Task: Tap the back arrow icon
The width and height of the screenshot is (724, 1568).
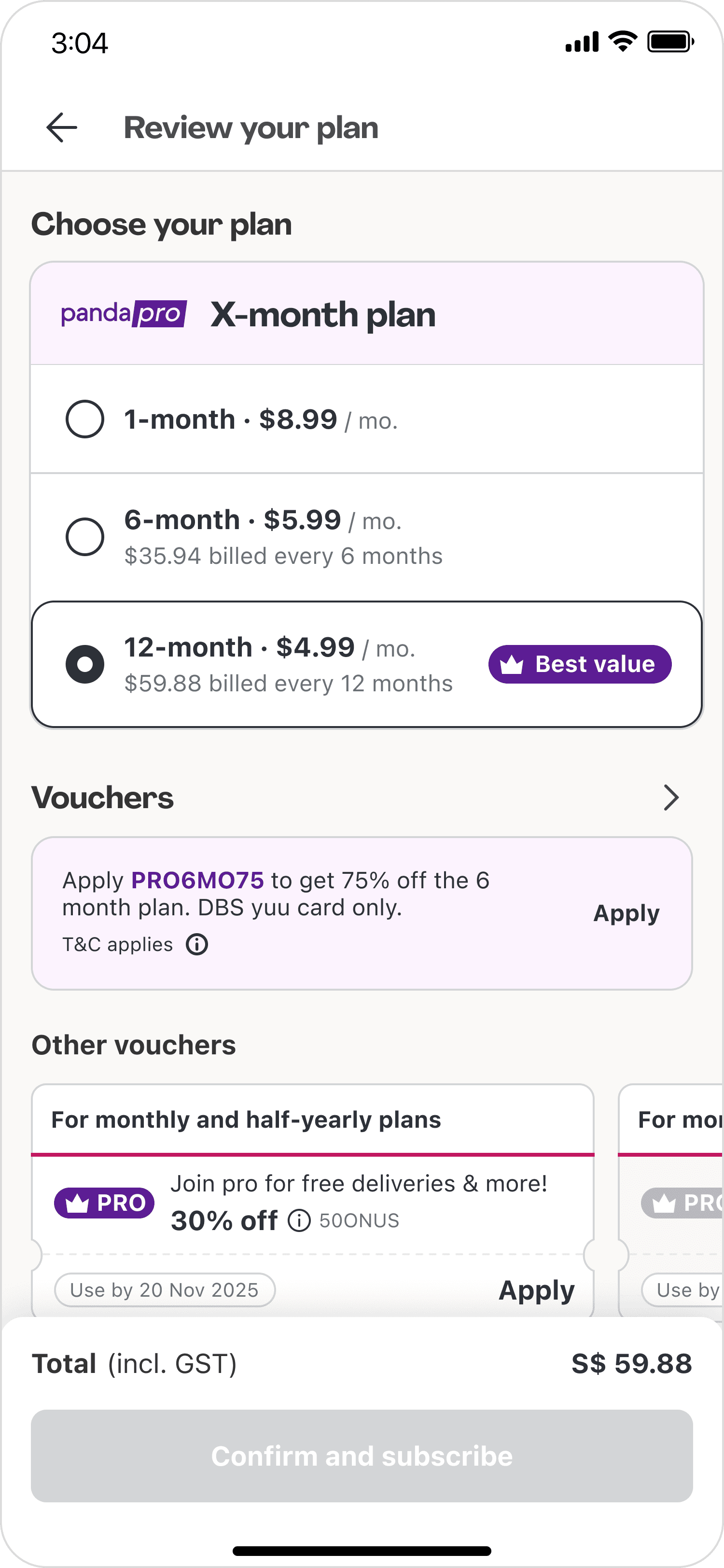Action: click(61, 128)
